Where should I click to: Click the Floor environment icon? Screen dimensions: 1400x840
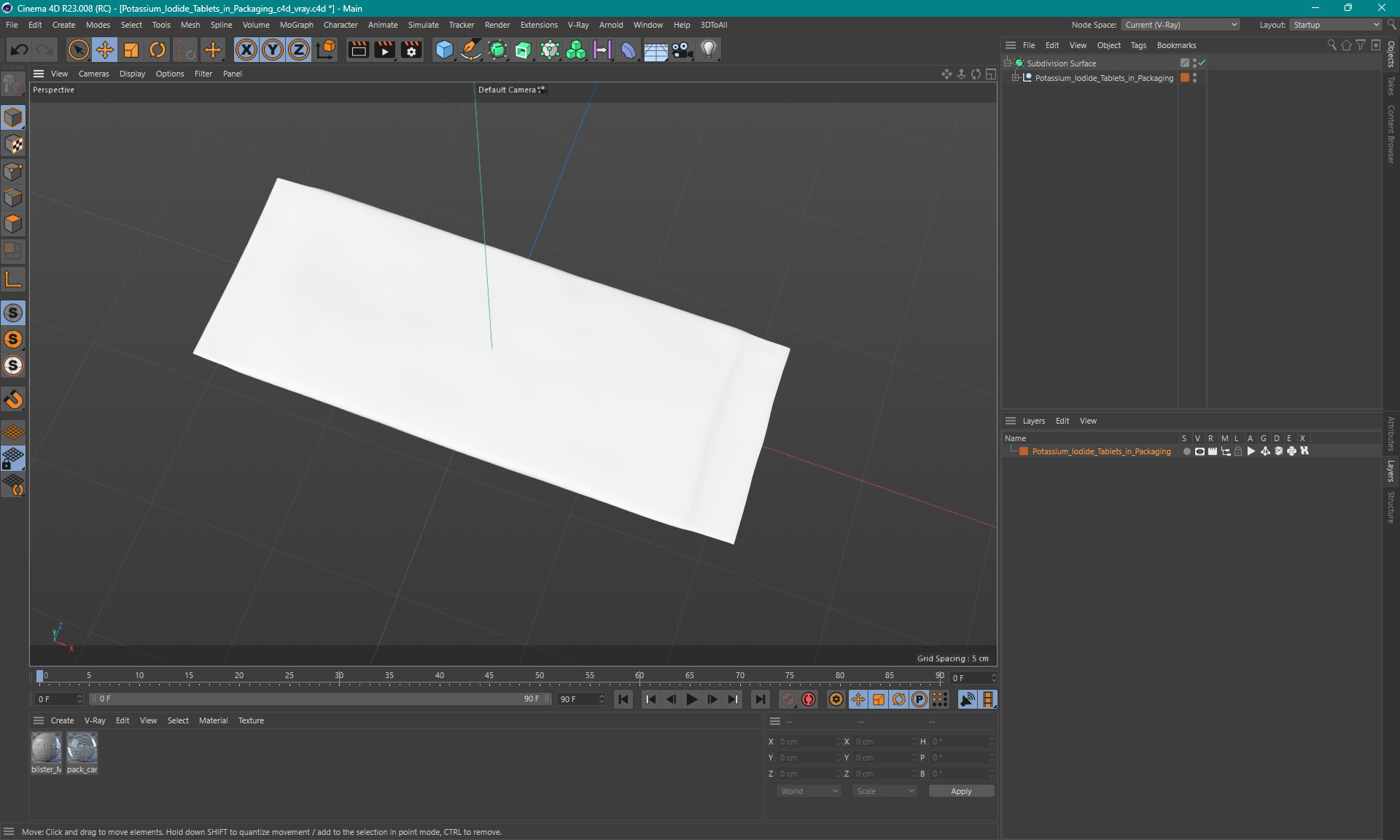pyautogui.click(x=656, y=50)
